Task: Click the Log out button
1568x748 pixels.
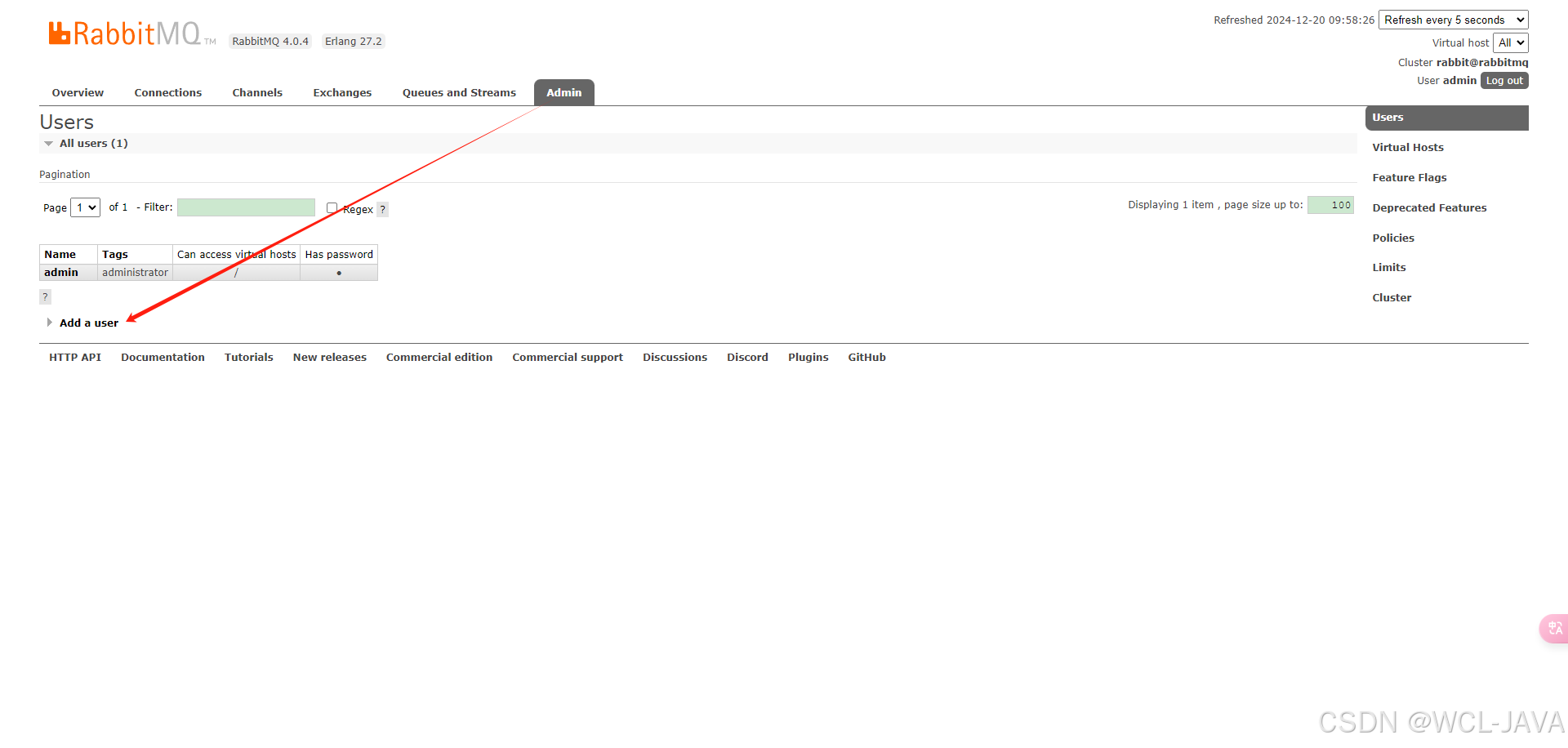Action: click(1504, 81)
